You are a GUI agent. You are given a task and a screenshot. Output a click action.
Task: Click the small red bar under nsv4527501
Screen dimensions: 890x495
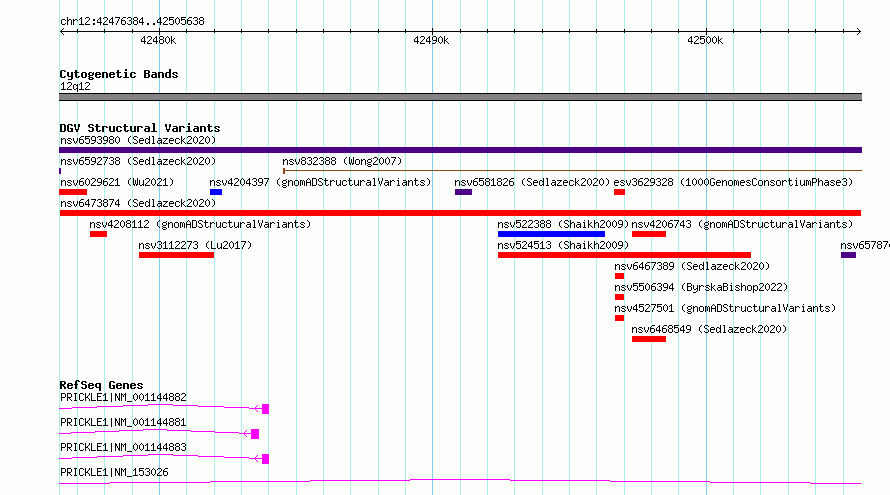[x=619, y=318]
